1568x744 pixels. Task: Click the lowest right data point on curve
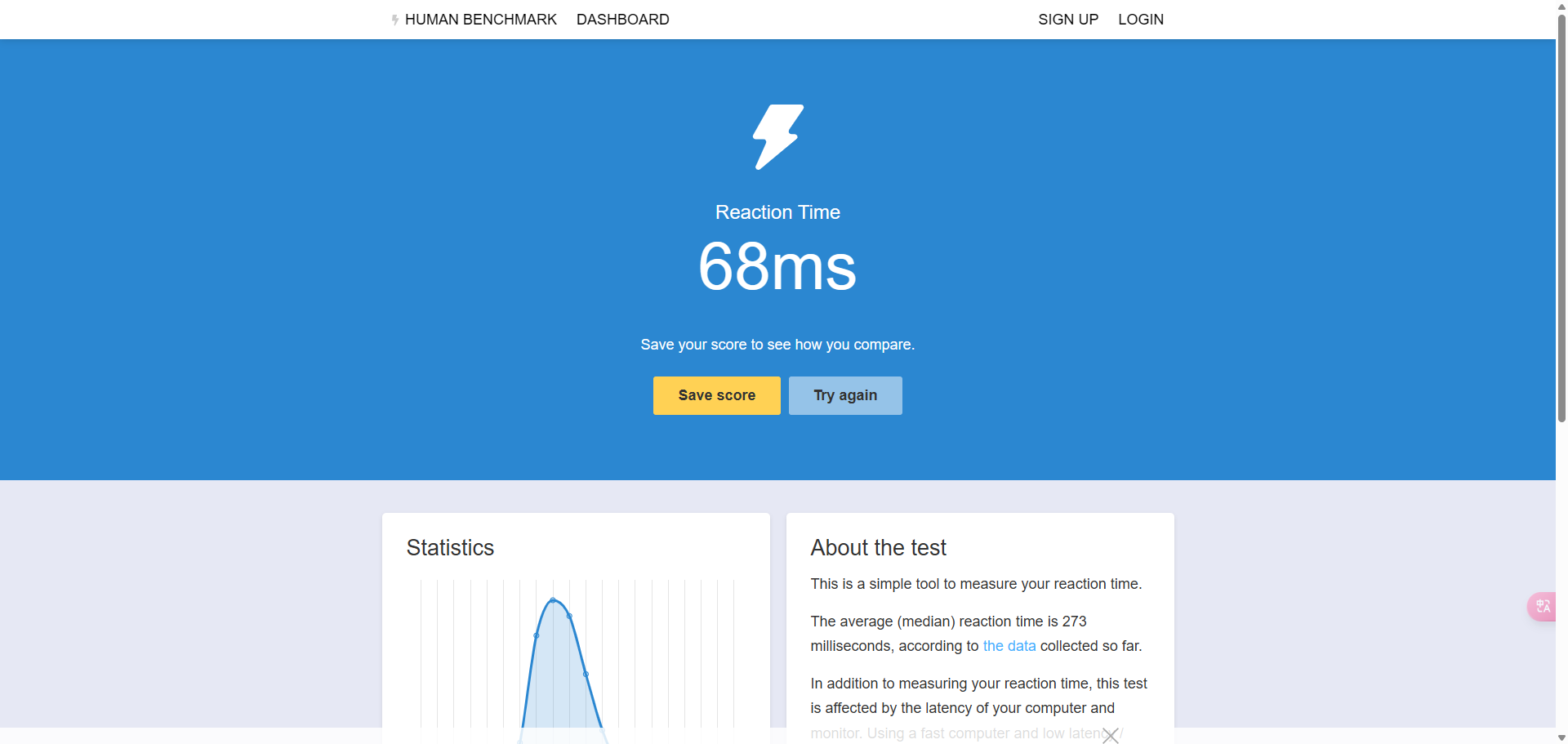[x=586, y=675]
